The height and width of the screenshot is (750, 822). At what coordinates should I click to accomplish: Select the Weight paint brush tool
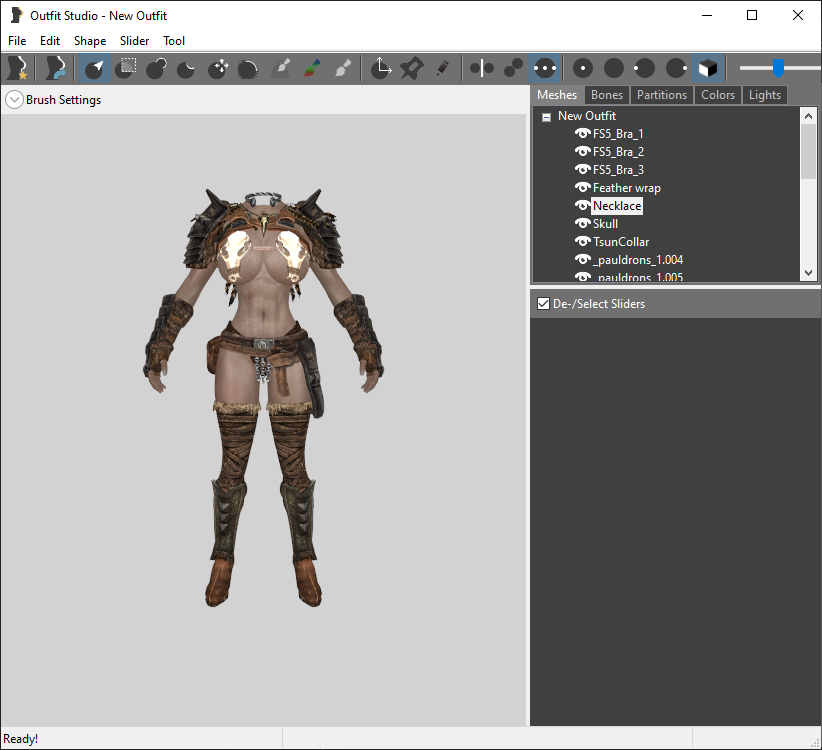tap(280, 68)
